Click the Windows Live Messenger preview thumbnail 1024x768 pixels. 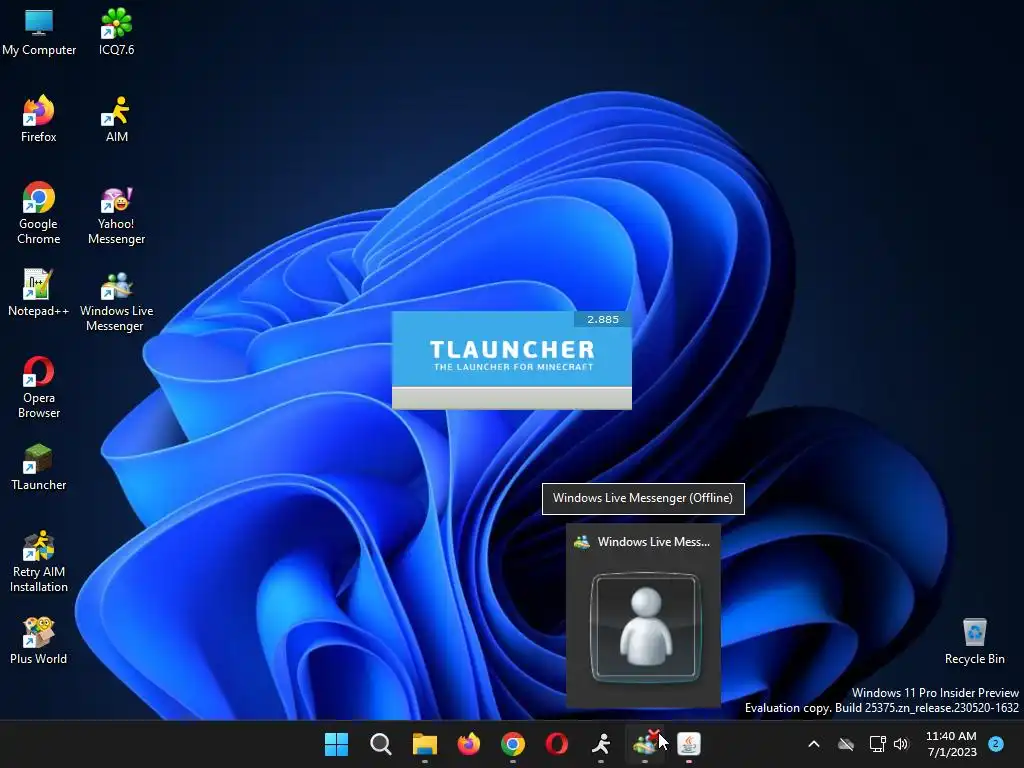645,627
